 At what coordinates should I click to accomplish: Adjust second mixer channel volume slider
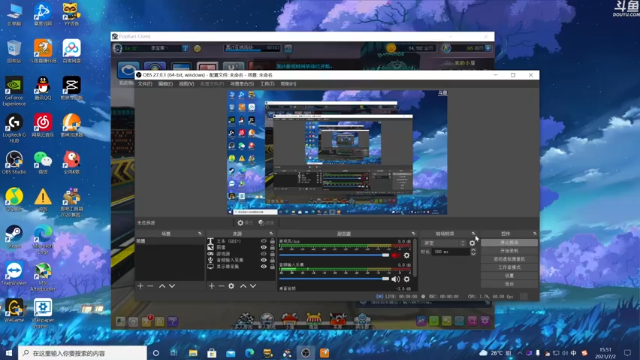point(334,279)
